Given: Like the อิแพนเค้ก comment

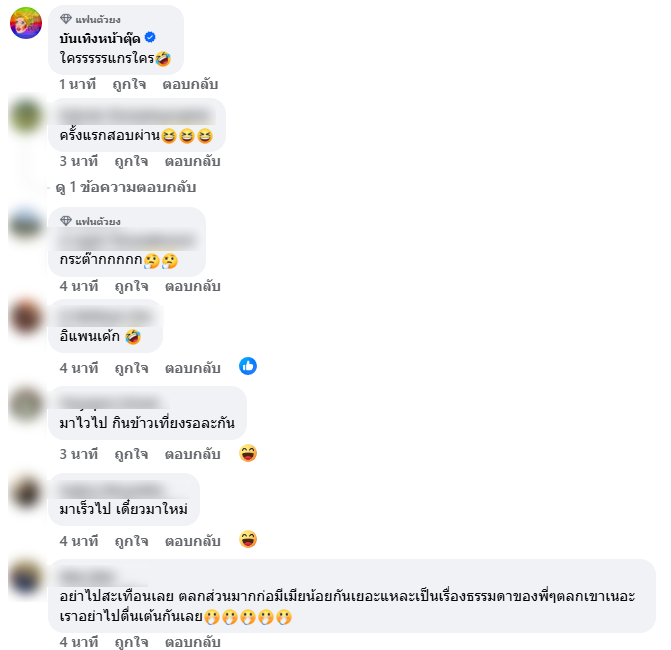Looking at the screenshot, I should [131, 368].
